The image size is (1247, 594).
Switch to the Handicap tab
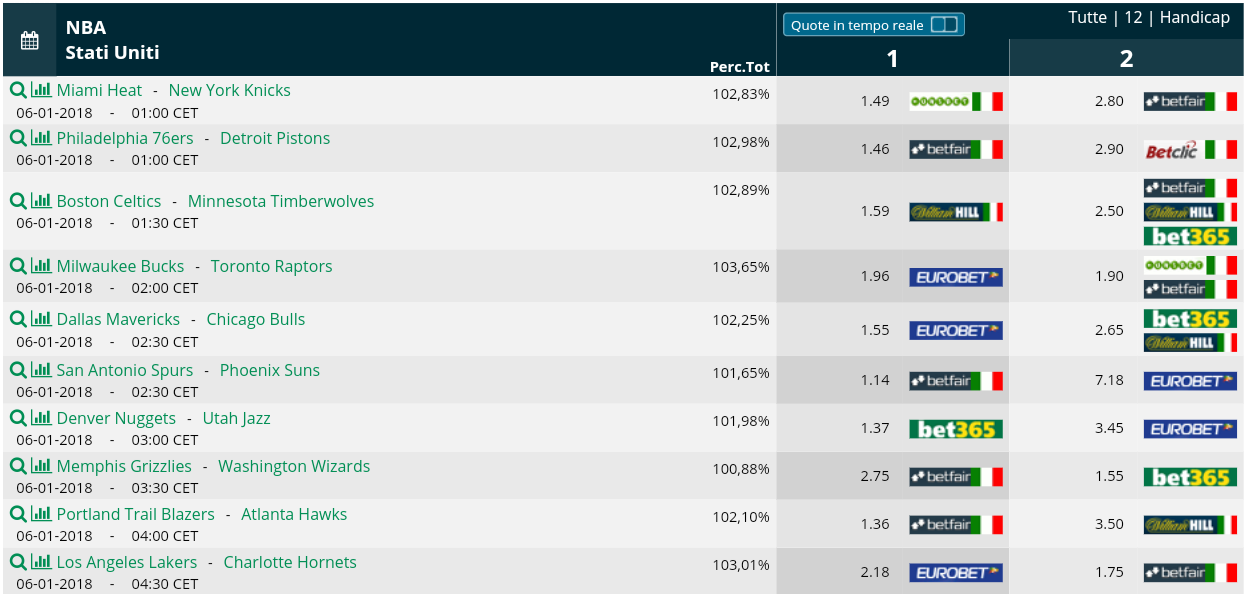(x=1195, y=17)
